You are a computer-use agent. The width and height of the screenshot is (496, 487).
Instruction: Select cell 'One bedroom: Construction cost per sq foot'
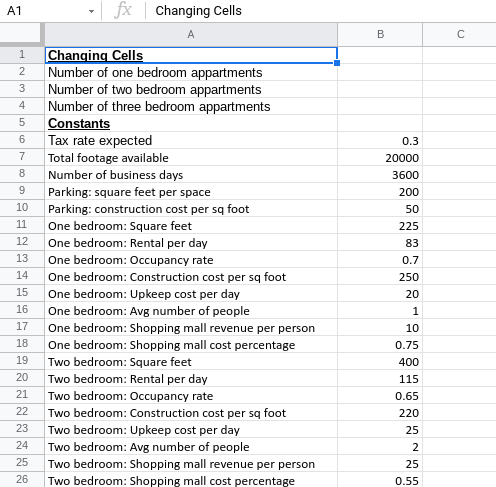(191, 276)
